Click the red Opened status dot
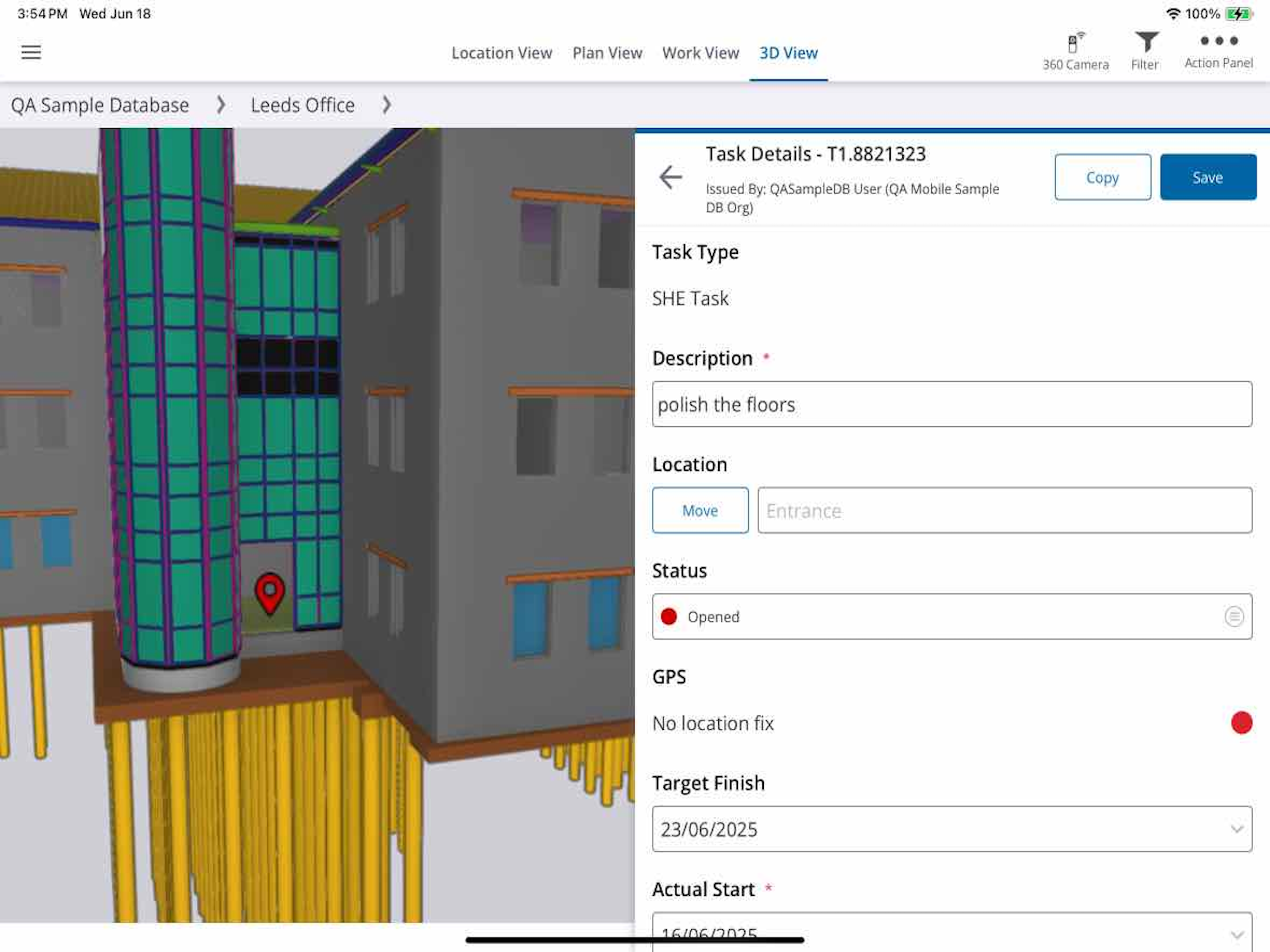Image resolution: width=1270 pixels, height=952 pixels. [669, 617]
